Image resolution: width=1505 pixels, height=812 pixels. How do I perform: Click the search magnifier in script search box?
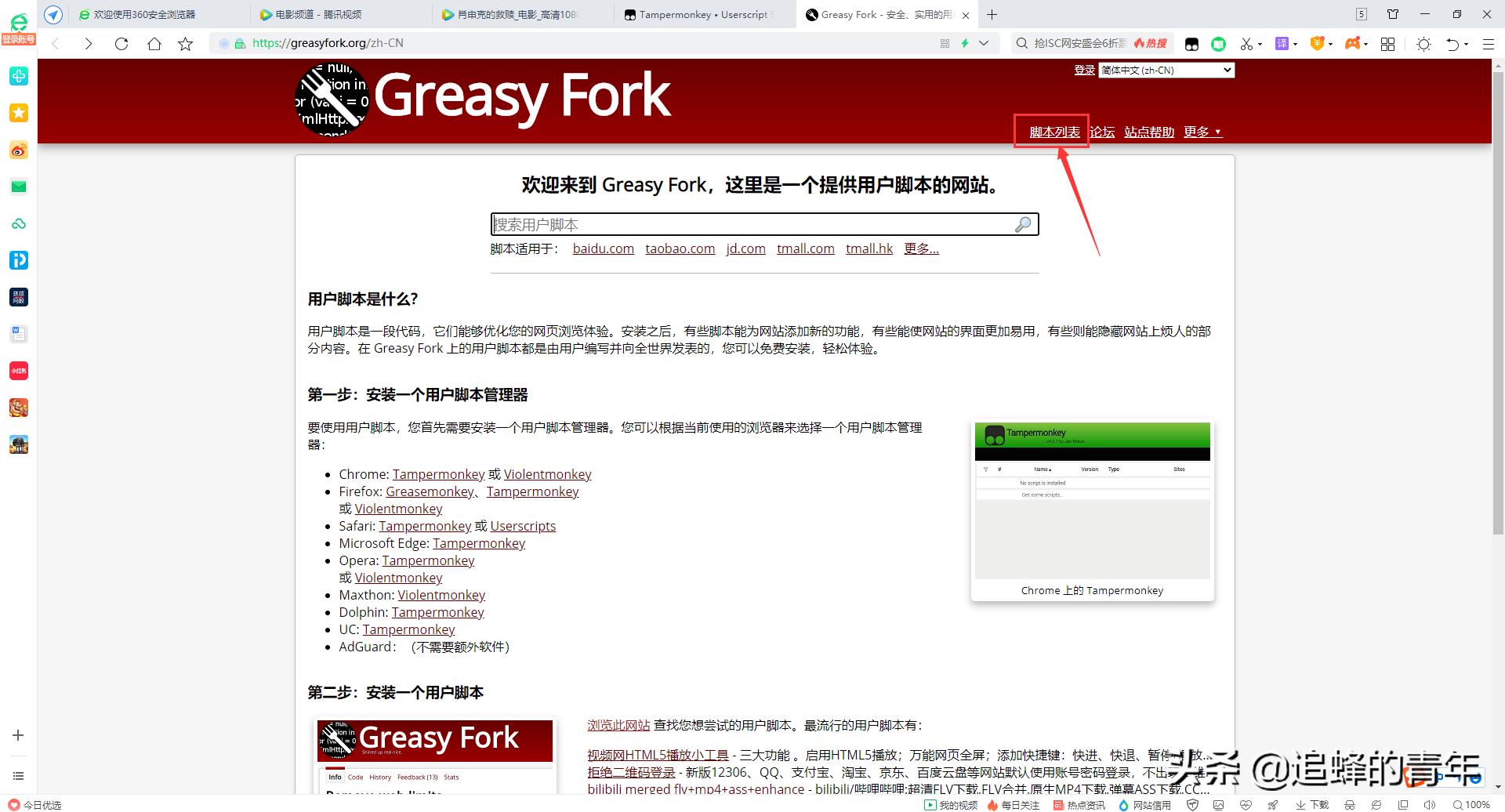pos(1023,225)
